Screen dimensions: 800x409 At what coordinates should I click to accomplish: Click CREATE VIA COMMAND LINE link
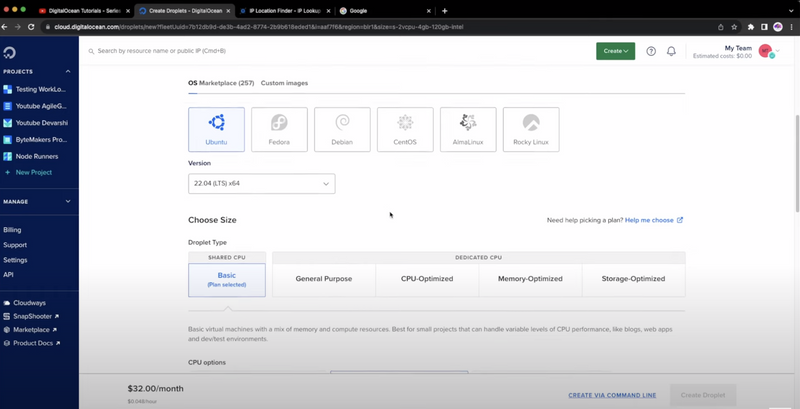(612, 395)
